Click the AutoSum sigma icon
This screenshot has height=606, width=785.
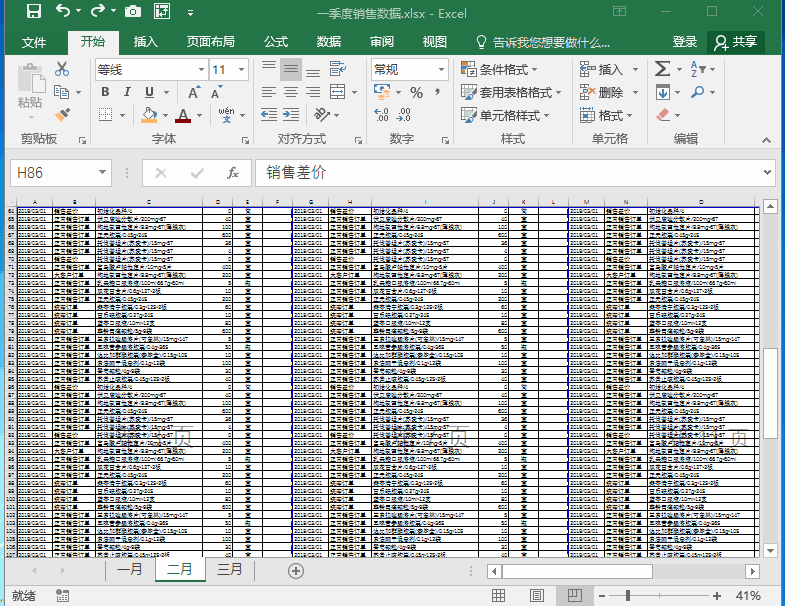662,69
